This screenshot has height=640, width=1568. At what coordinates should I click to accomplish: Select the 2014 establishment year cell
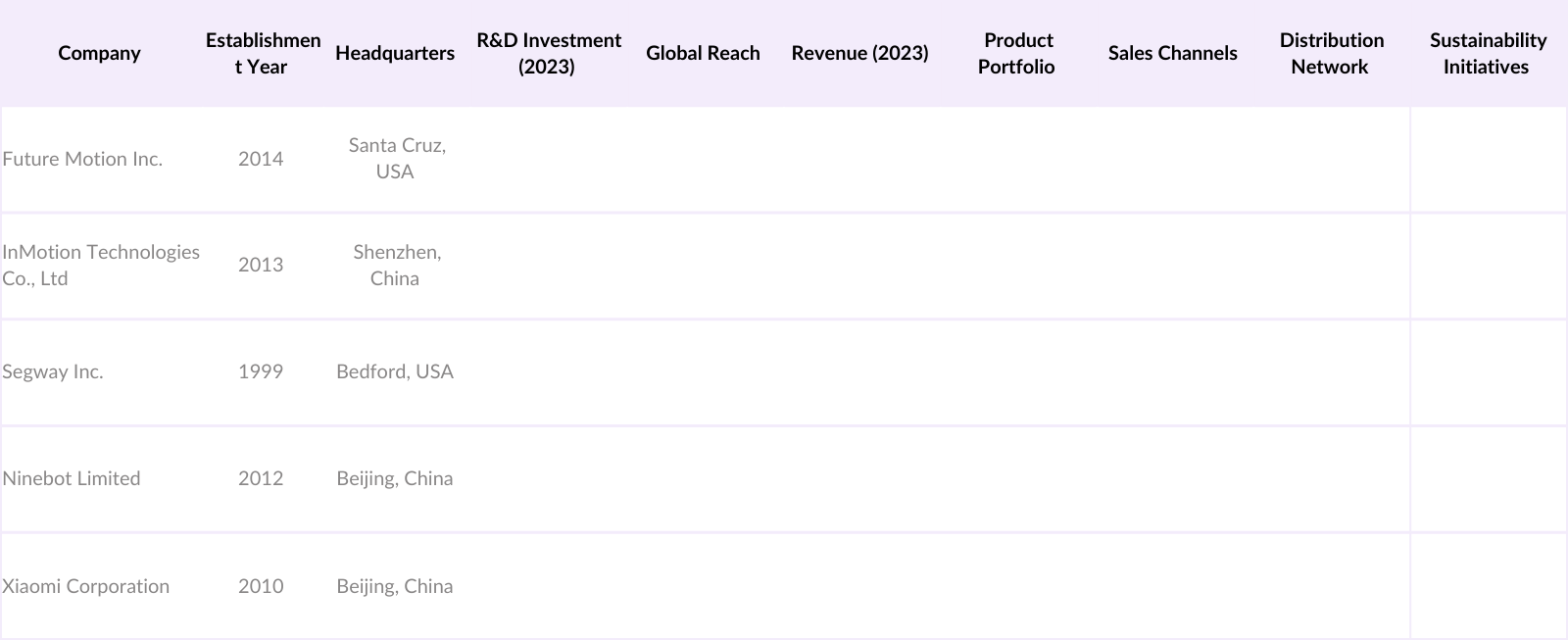coord(261,159)
